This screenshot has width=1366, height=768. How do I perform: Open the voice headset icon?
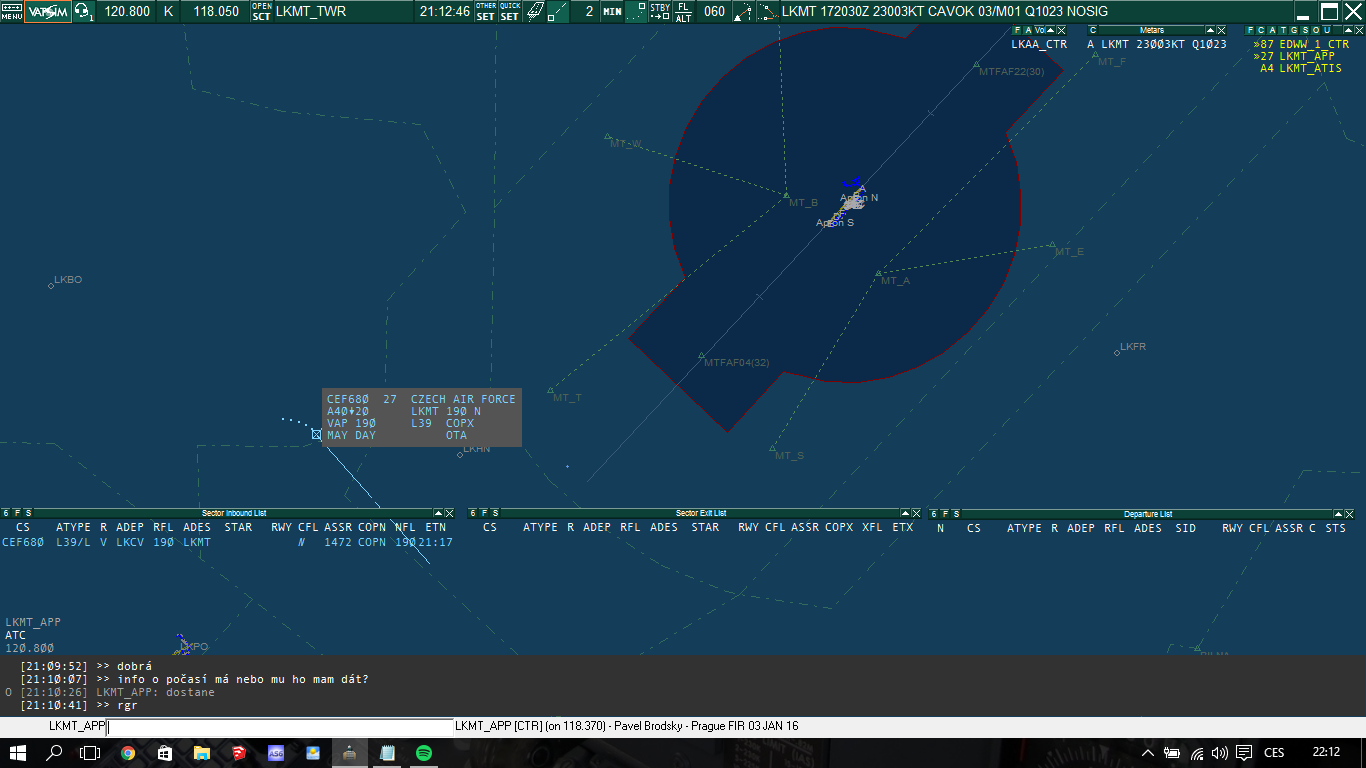[84, 12]
